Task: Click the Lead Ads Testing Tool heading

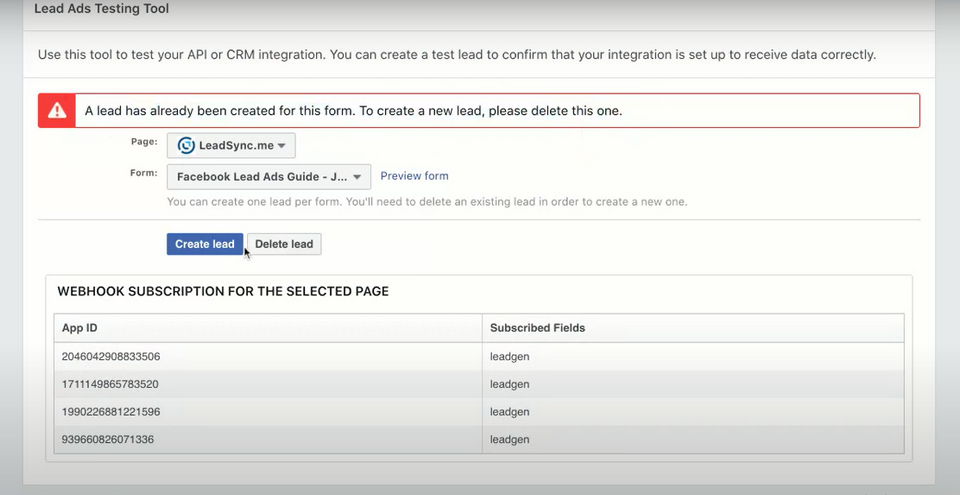Action: pyautogui.click(x=102, y=9)
